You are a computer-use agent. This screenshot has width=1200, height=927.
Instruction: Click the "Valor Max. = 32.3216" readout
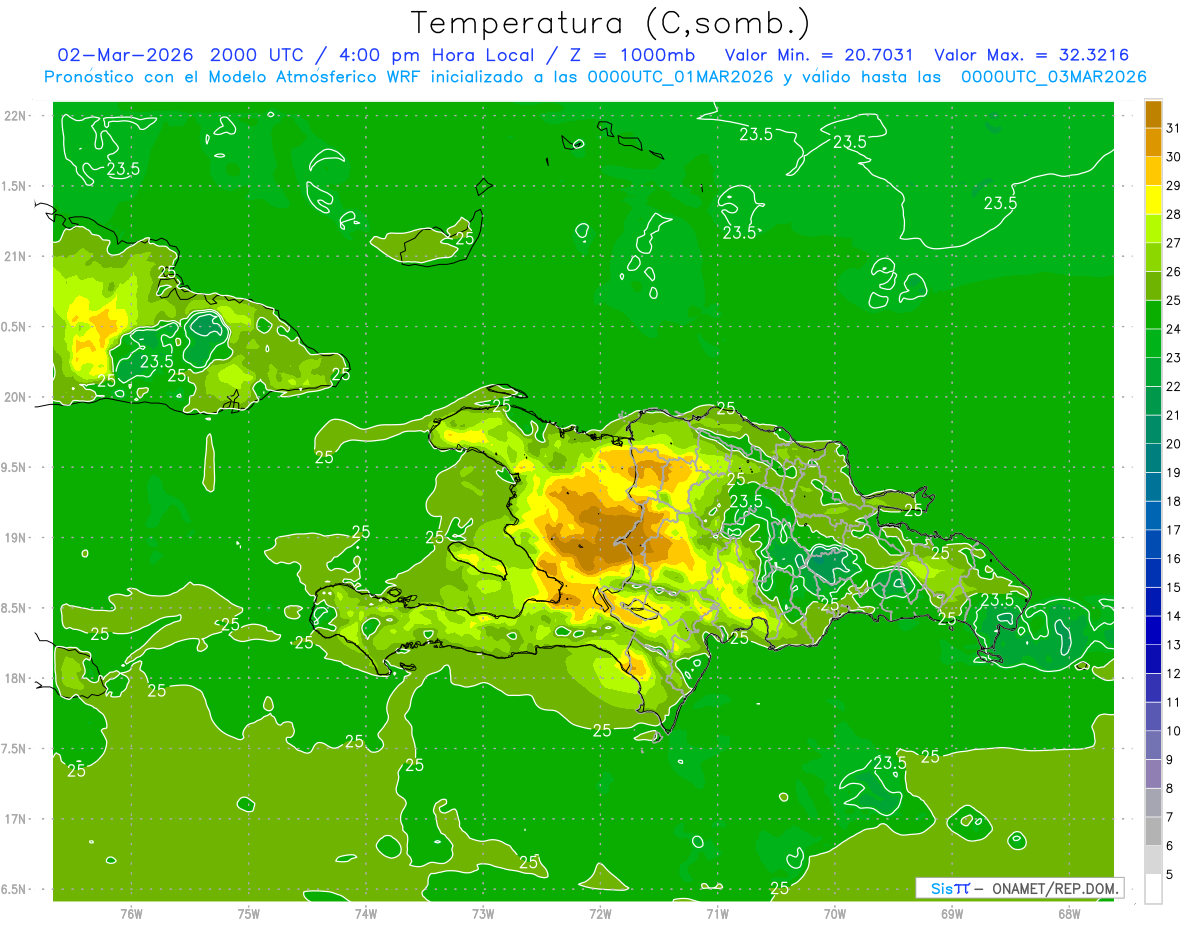[x=1031, y=55]
